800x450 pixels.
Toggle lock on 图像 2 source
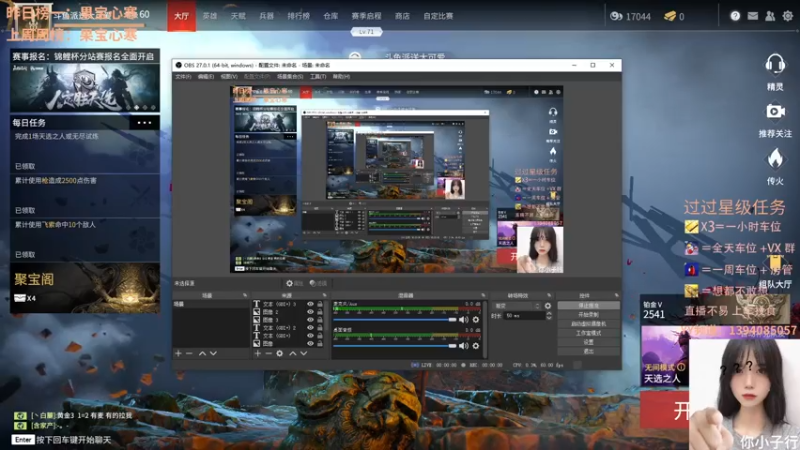(320, 312)
